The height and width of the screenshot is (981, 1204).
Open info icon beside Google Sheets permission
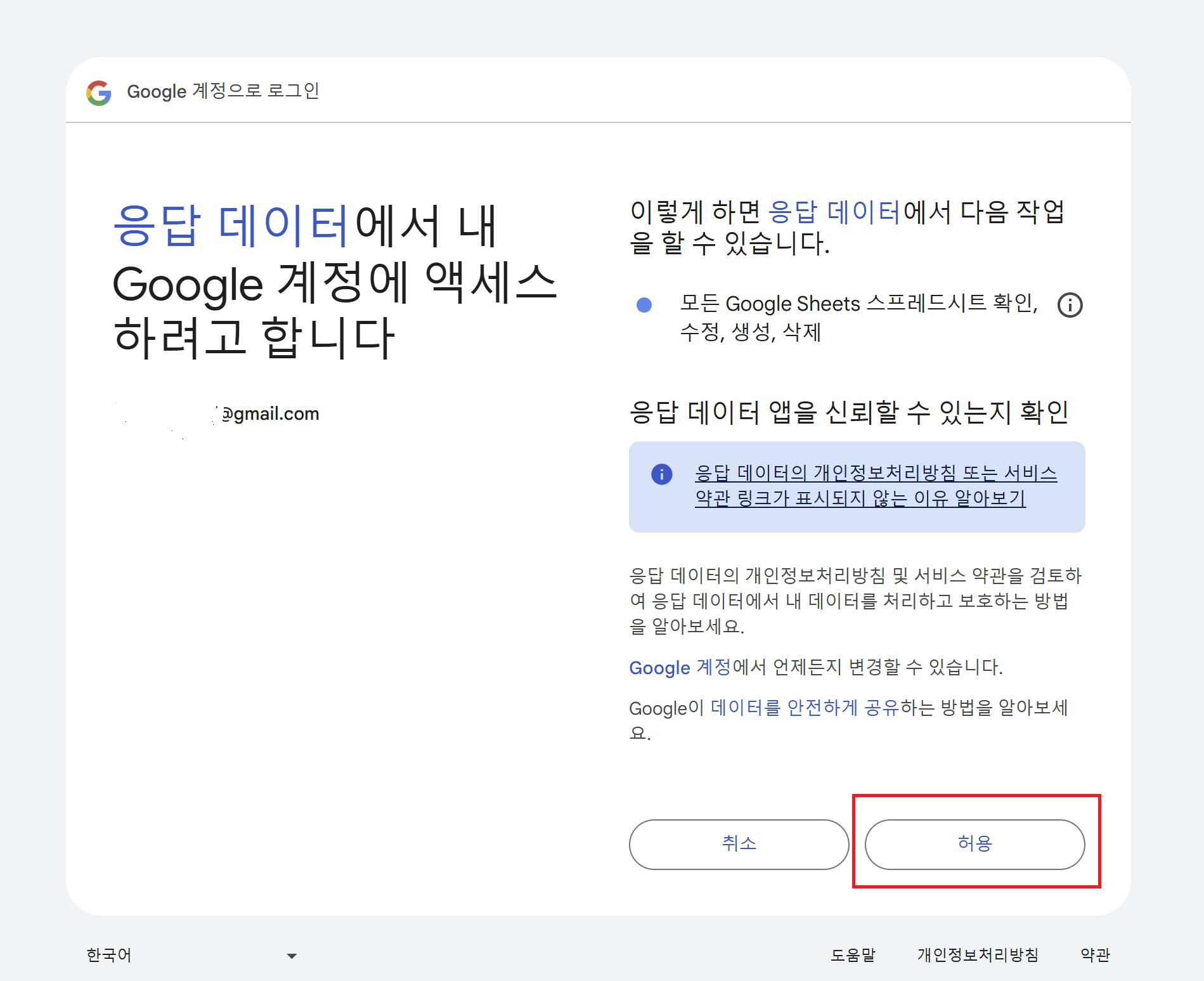point(1070,305)
